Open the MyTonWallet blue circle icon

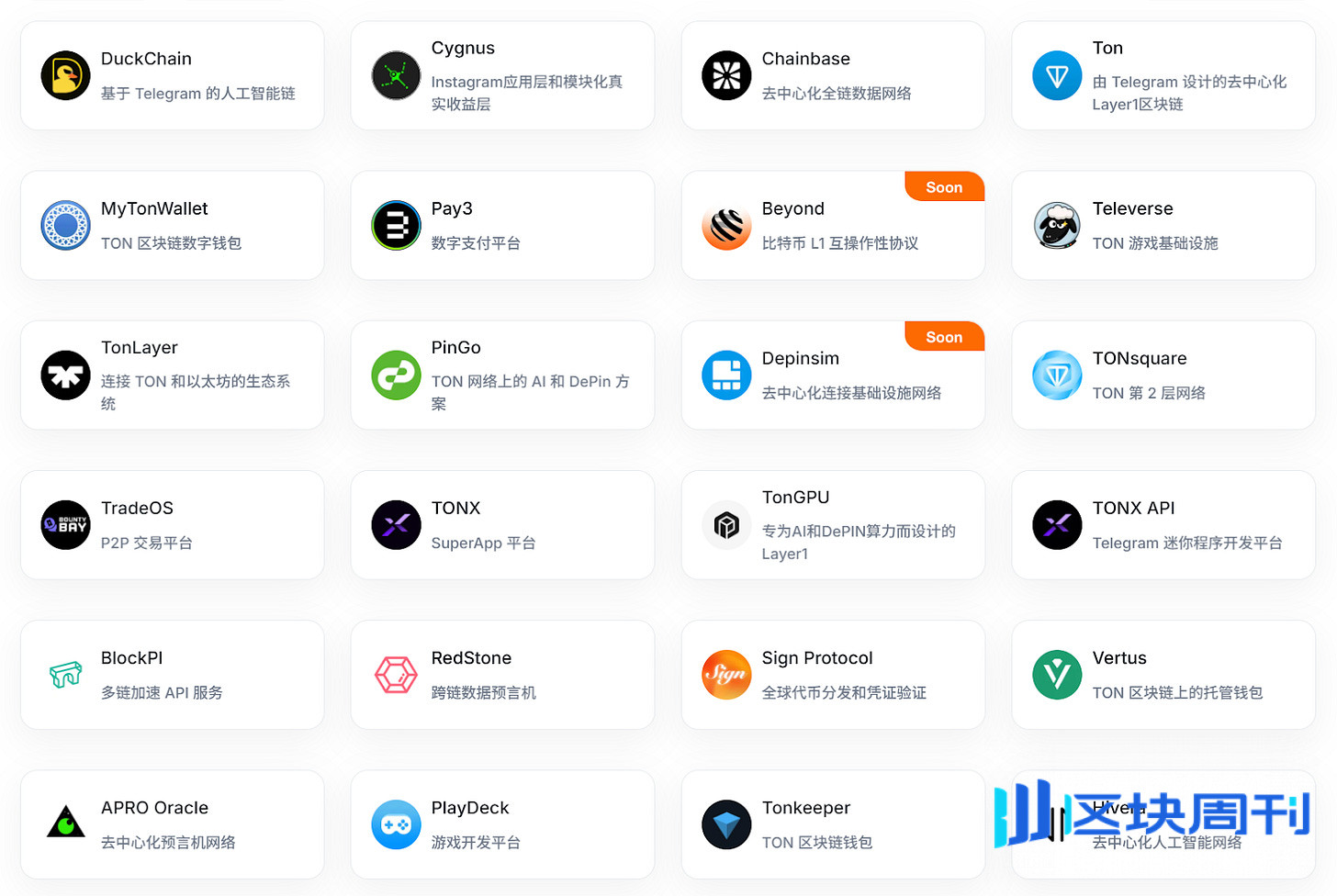pos(65,225)
